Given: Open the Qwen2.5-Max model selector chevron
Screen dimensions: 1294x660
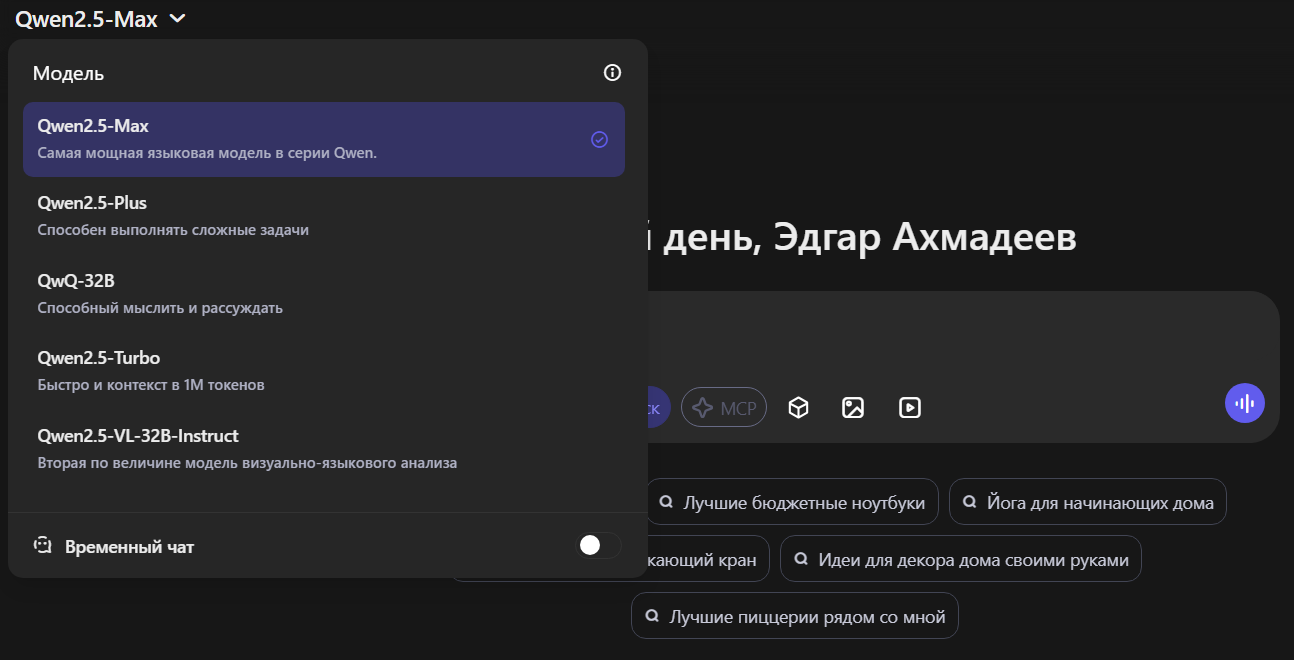Looking at the screenshot, I should 178,18.
